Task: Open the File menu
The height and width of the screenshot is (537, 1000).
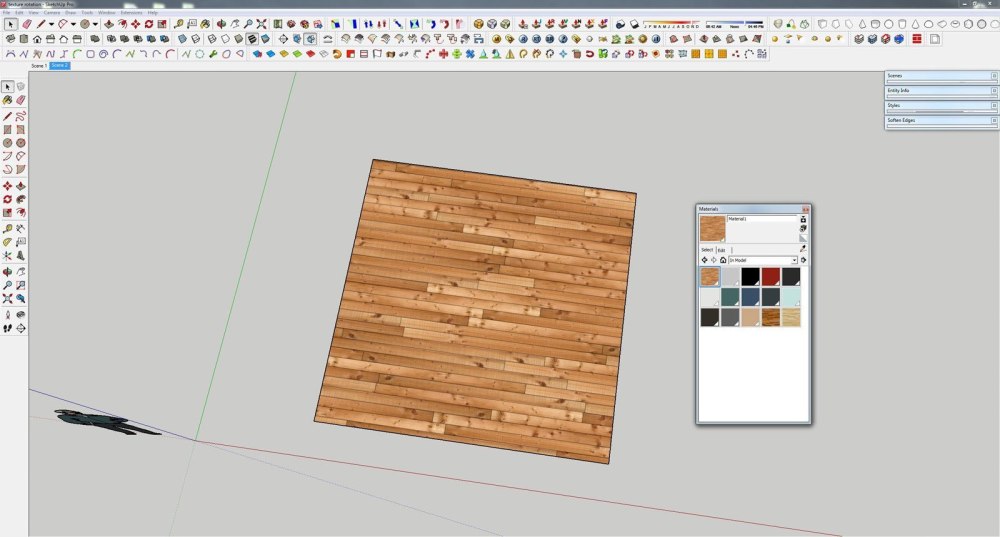Action: (x=6, y=13)
